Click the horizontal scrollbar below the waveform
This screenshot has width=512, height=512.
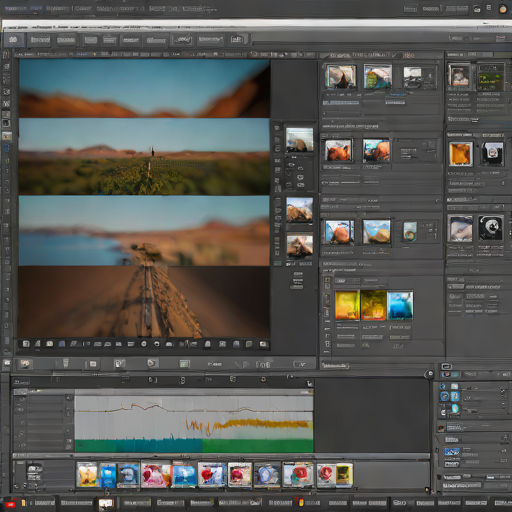pos(221,456)
